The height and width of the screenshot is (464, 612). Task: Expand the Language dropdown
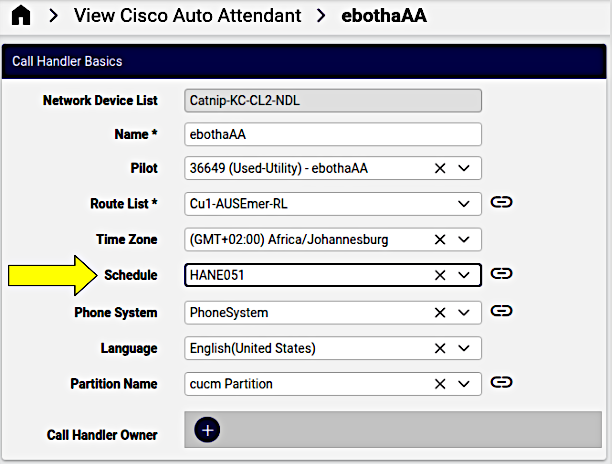[x=464, y=348]
